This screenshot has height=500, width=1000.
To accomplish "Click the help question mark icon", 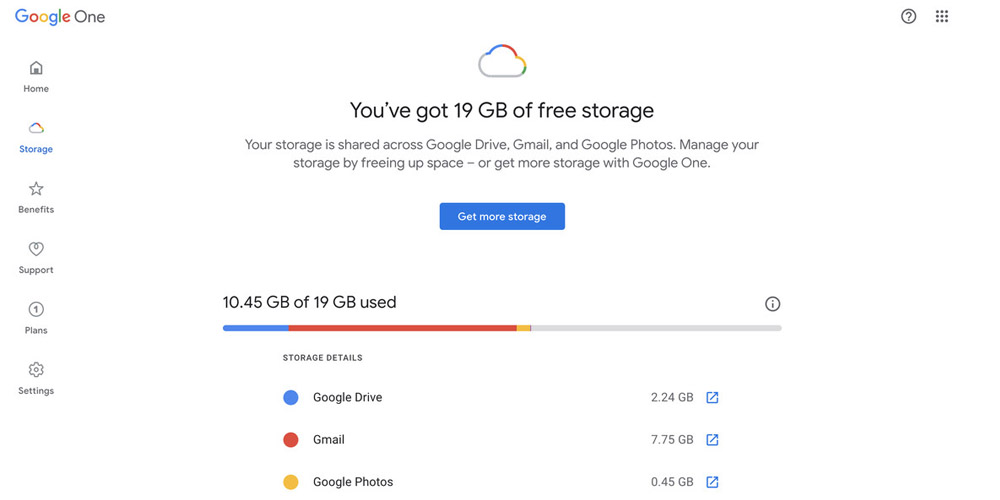I will pyautogui.click(x=908, y=16).
